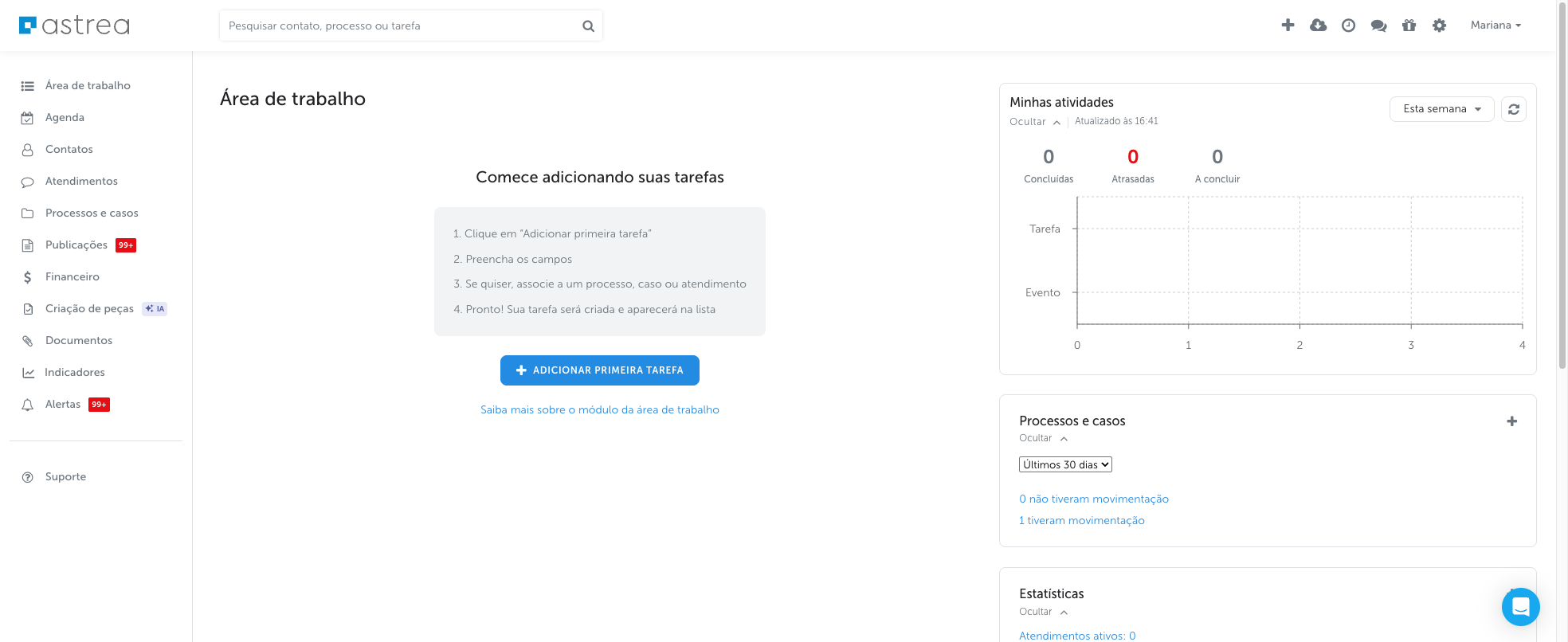
Task: Click the gift box icon
Action: pos(1409,25)
